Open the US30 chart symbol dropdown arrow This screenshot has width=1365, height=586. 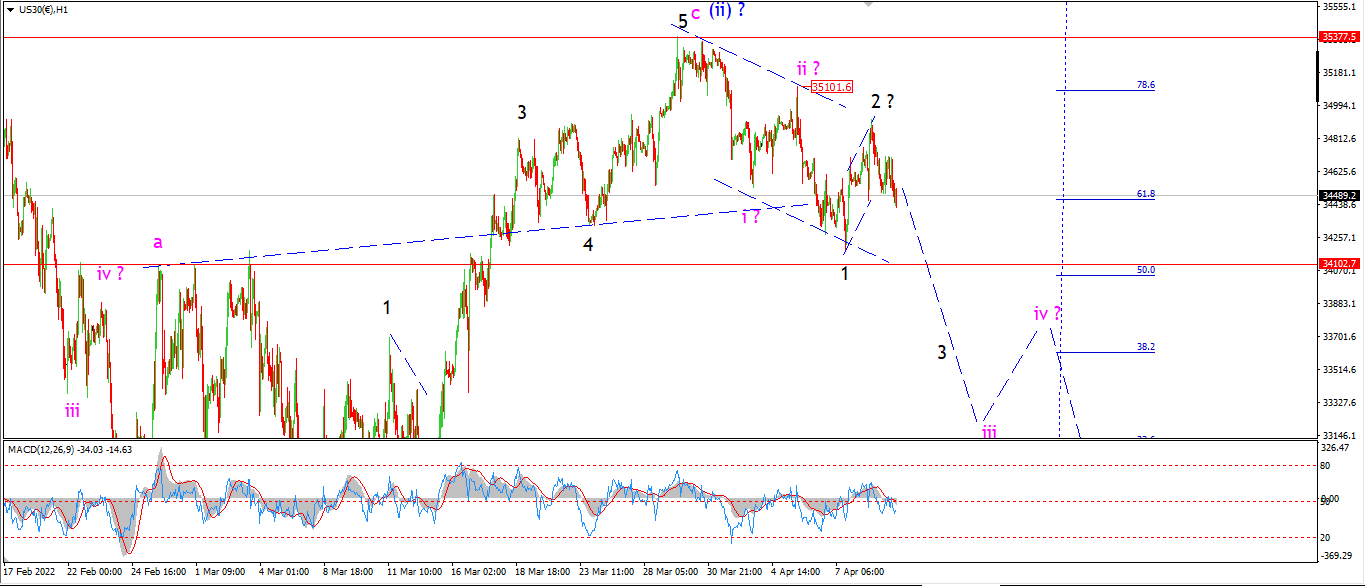point(10,9)
